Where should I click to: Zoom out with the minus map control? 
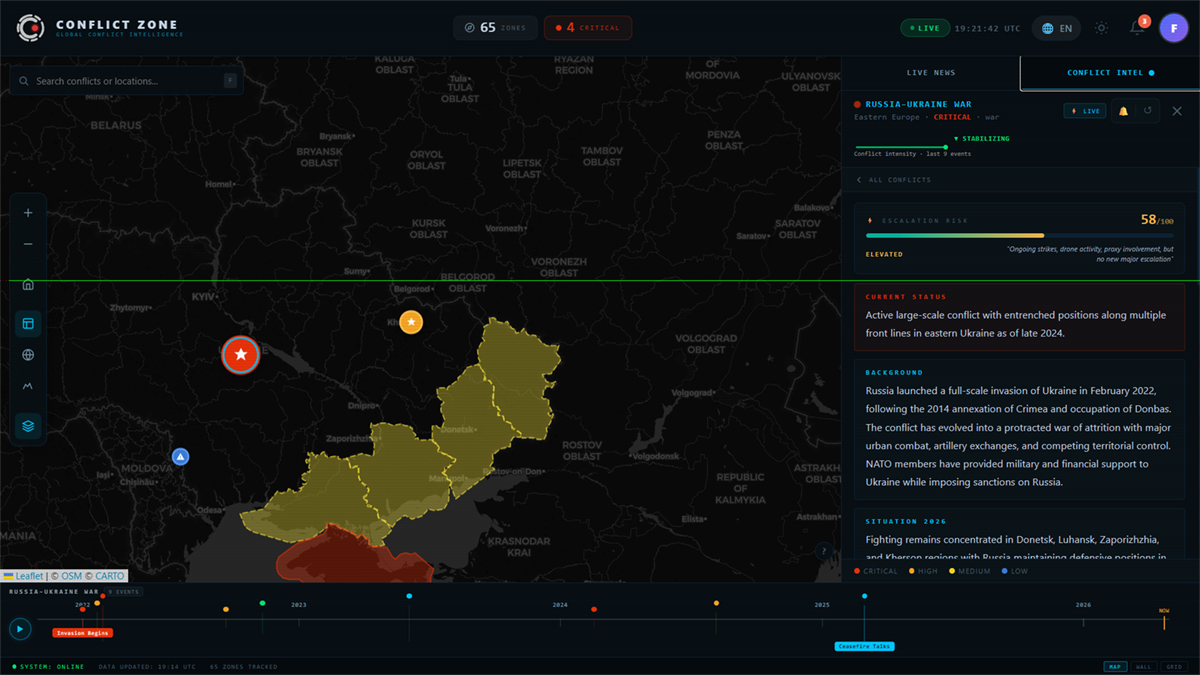point(28,244)
